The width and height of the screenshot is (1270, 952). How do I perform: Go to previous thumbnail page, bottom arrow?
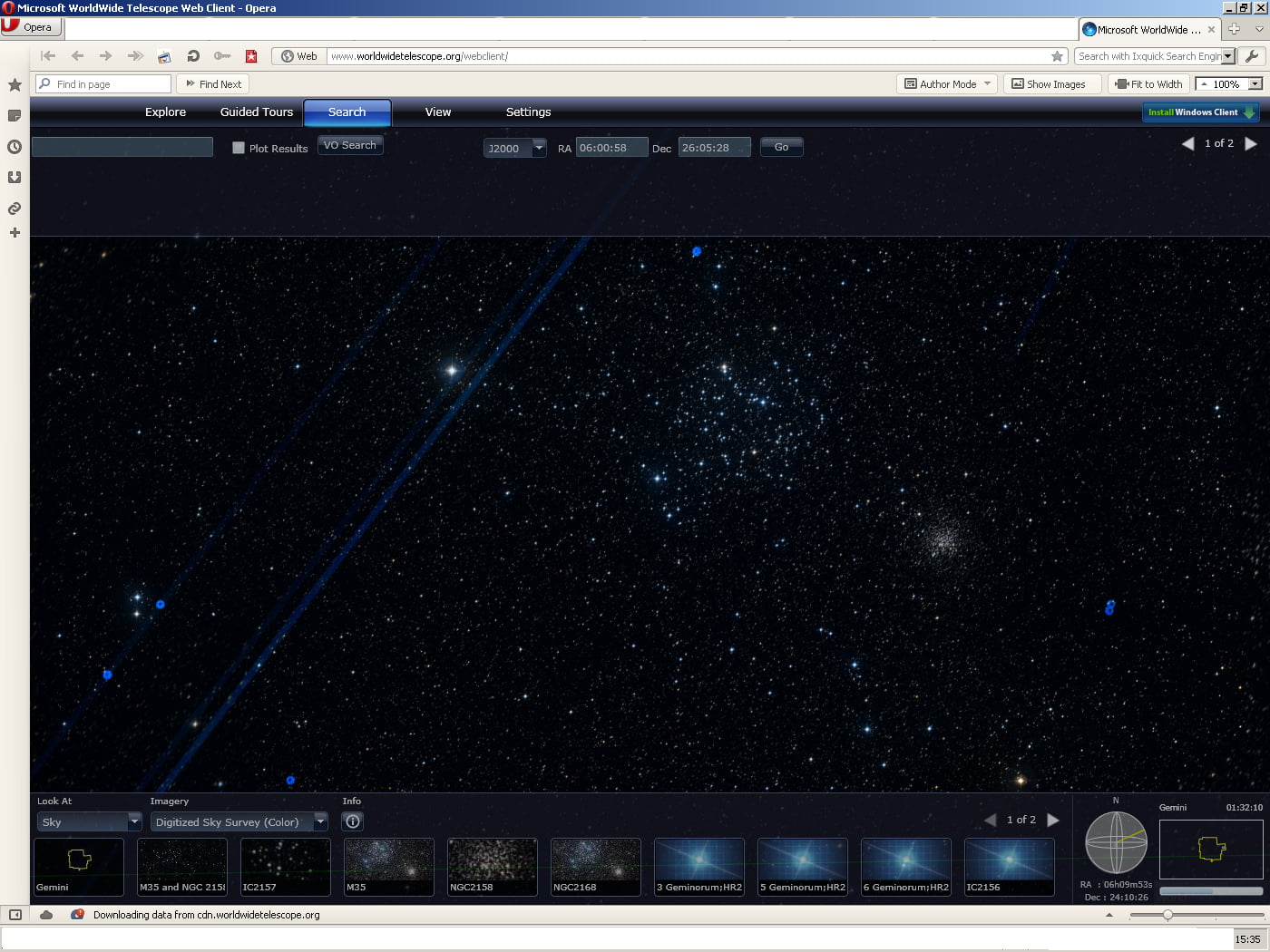tap(990, 820)
